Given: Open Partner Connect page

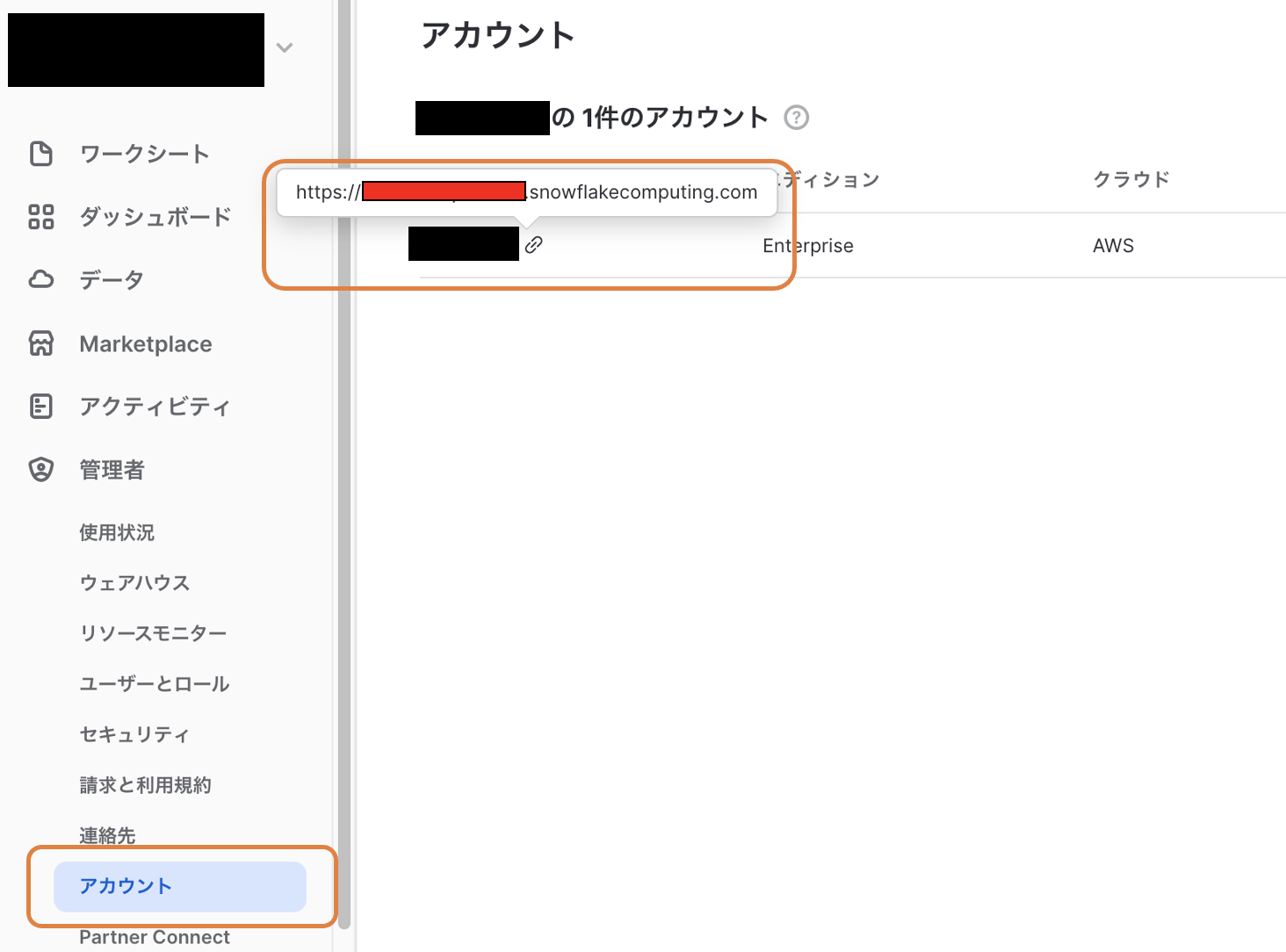Looking at the screenshot, I should [155, 937].
